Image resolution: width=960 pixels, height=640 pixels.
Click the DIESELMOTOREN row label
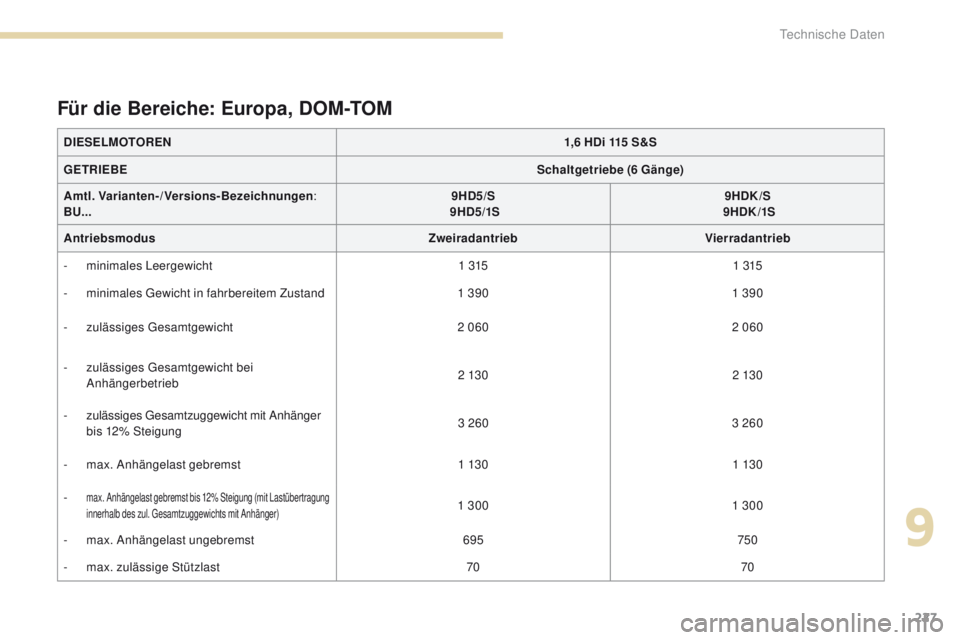tap(117, 143)
